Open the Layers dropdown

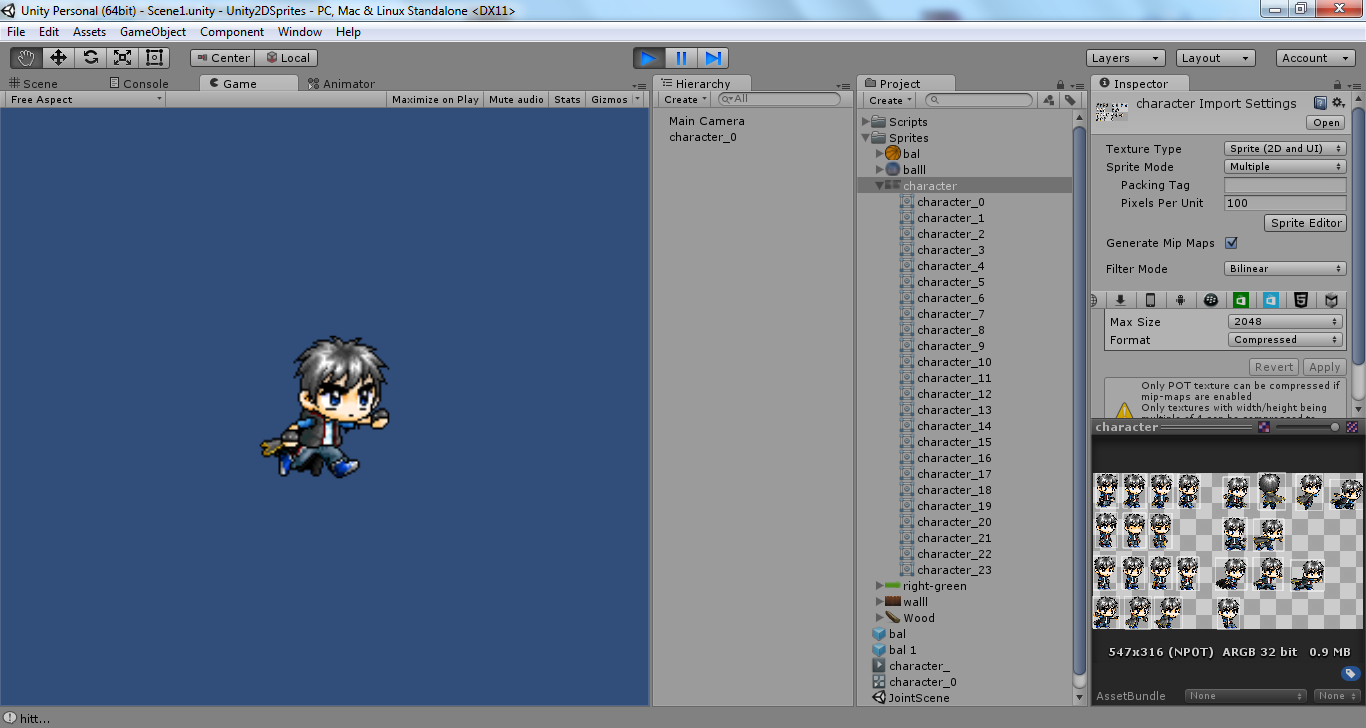tap(1125, 58)
